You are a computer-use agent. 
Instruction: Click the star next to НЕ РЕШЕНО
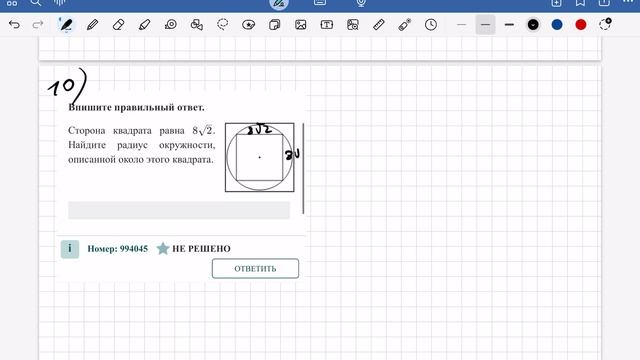click(163, 248)
